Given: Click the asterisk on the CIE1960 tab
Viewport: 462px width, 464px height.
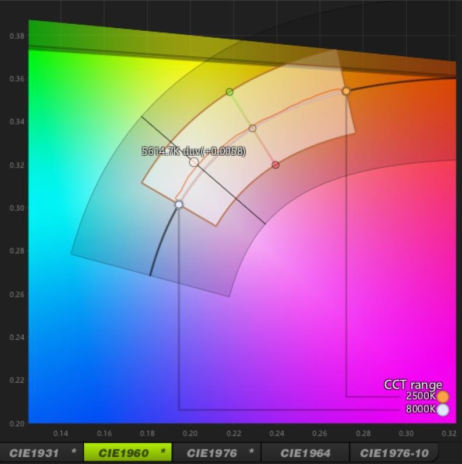Looking at the screenshot, I should pyautogui.click(x=163, y=451).
